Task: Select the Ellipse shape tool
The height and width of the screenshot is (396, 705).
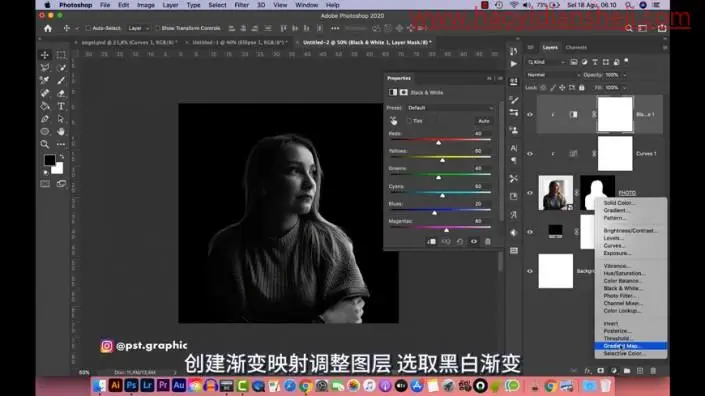Action: [x=45, y=132]
